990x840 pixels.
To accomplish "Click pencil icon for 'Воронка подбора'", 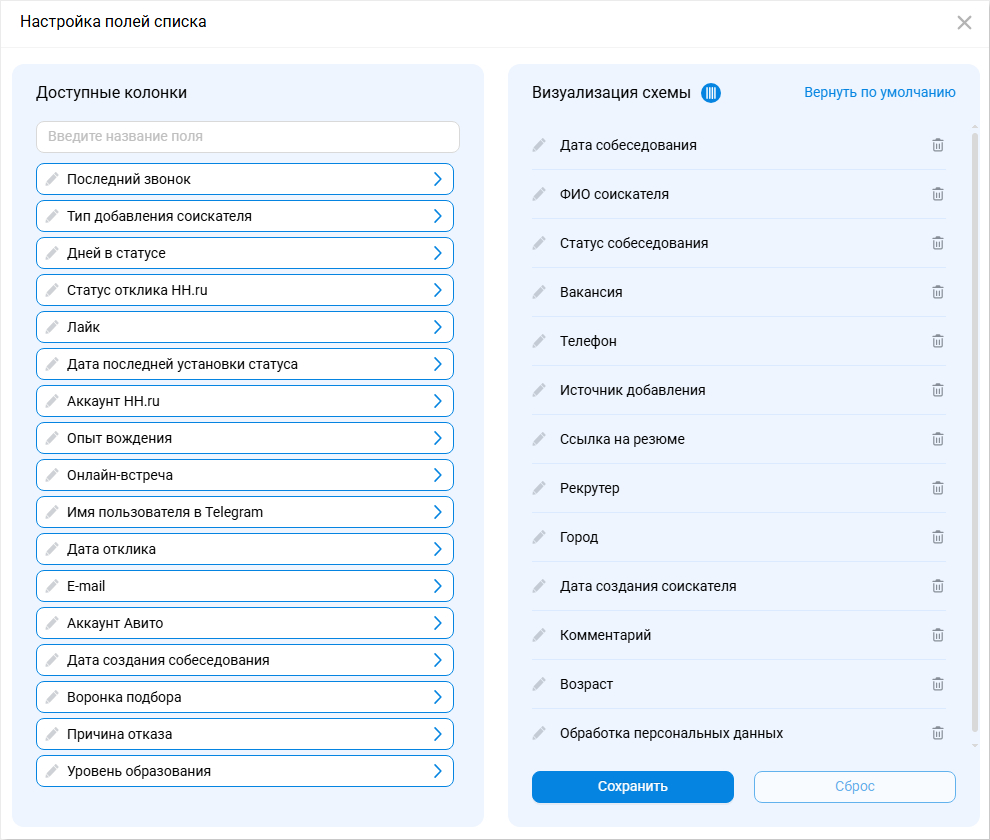I will click(x=52, y=697).
